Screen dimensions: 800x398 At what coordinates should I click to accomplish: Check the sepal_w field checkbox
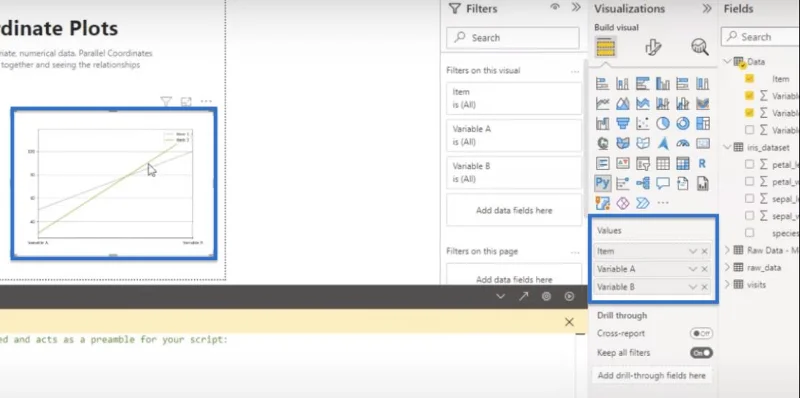click(x=749, y=215)
